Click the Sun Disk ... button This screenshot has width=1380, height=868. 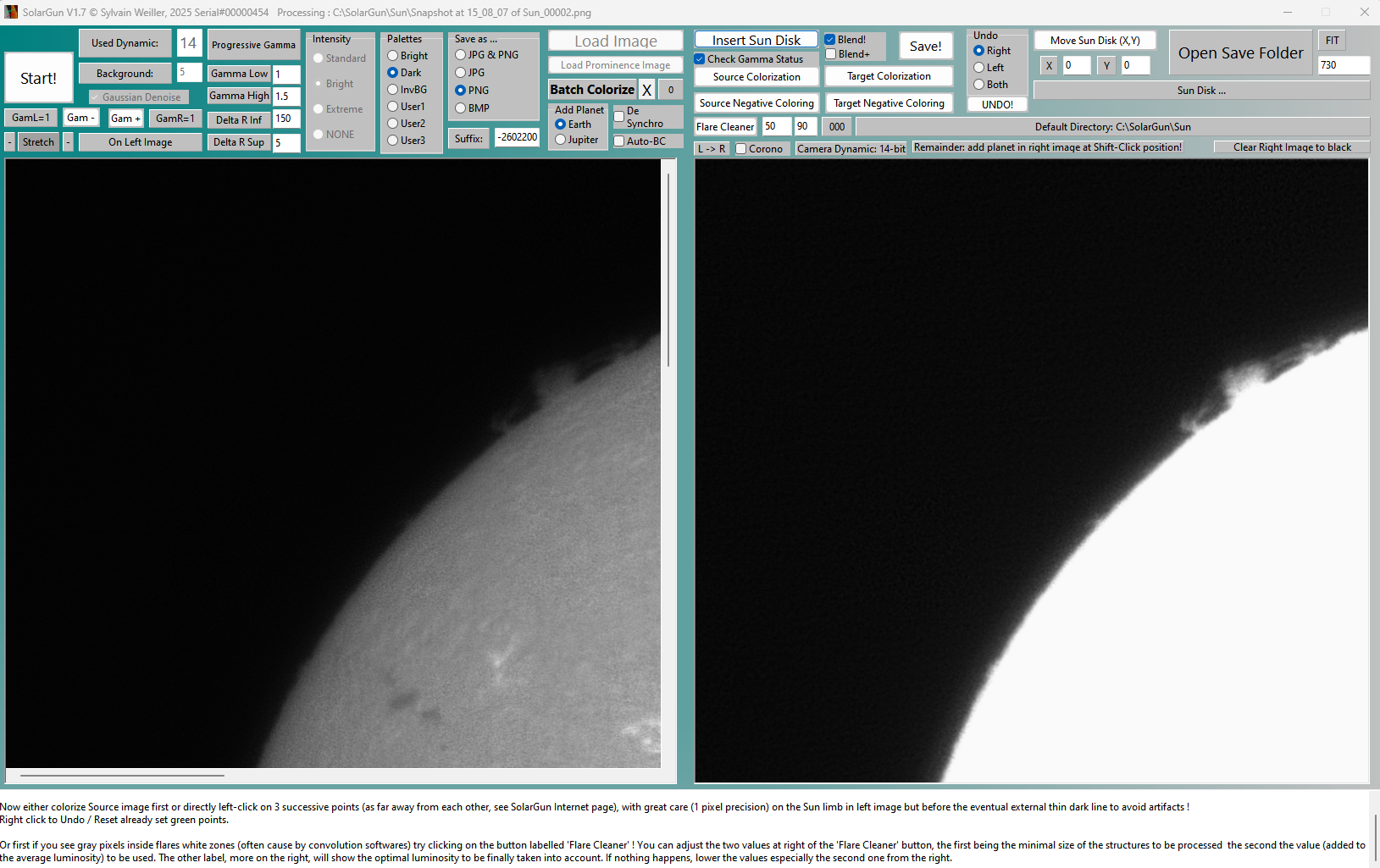pos(1201,91)
